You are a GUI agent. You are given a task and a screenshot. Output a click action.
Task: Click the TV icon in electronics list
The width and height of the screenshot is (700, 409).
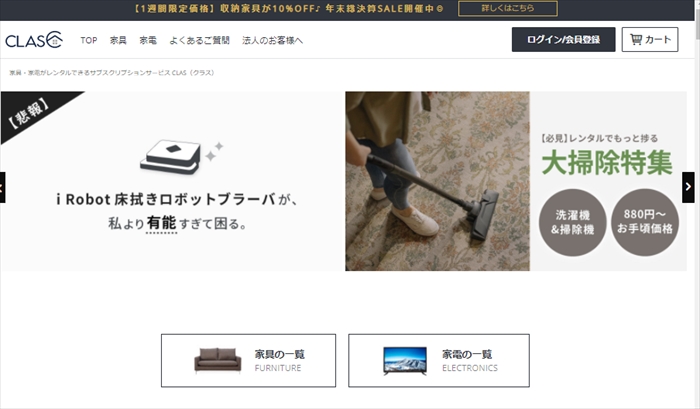[x=405, y=361]
